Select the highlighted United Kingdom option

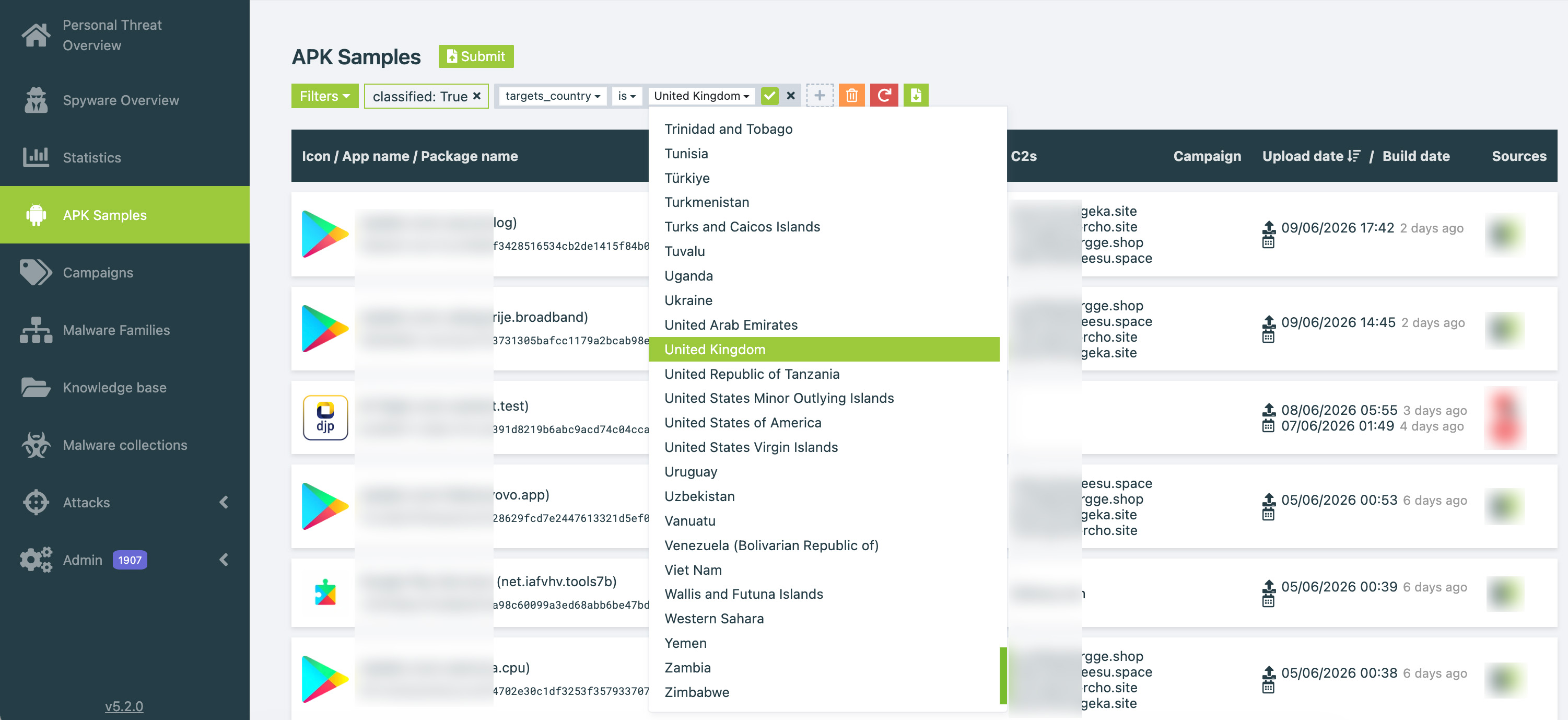click(x=824, y=349)
